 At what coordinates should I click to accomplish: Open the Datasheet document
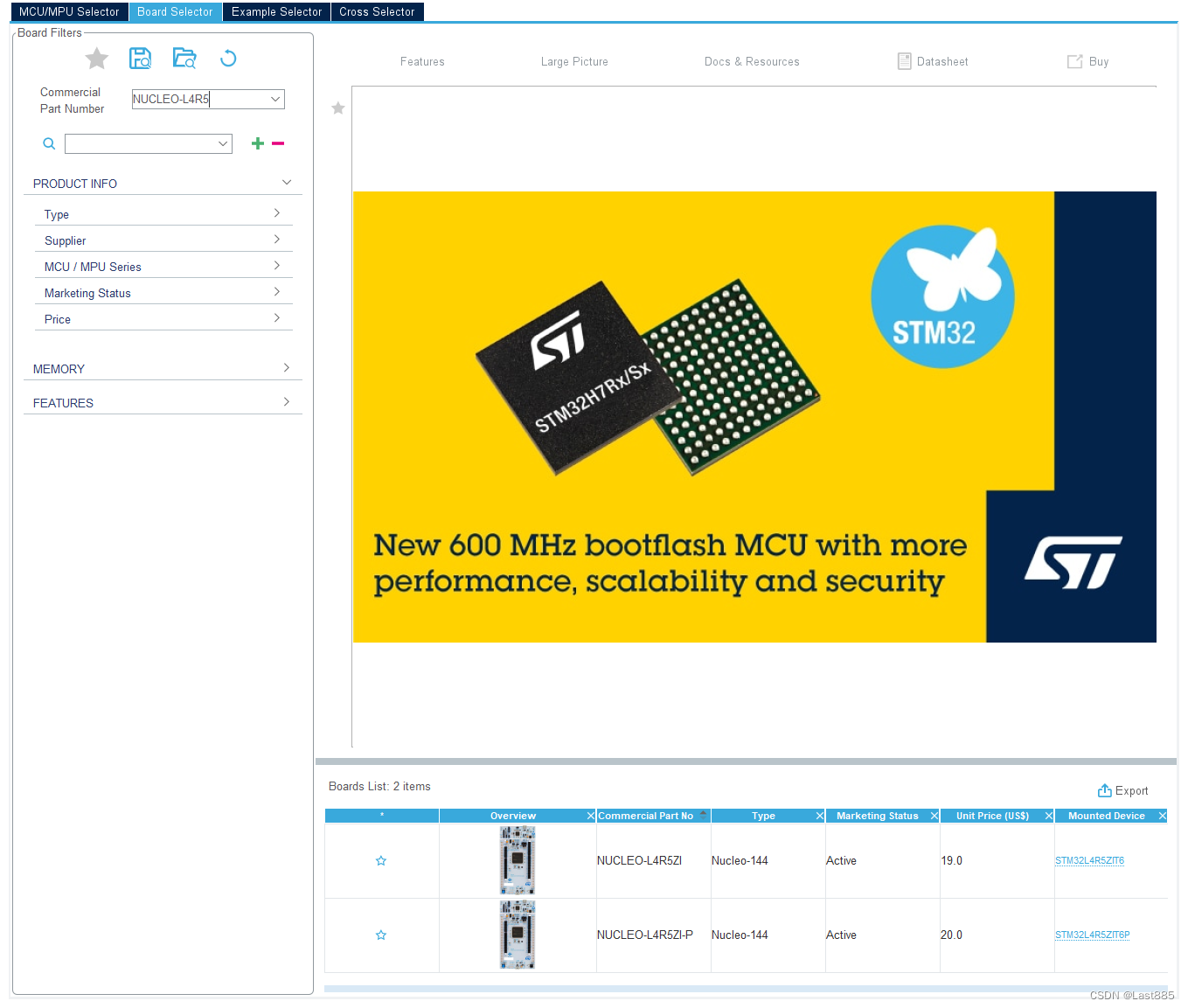[933, 61]
